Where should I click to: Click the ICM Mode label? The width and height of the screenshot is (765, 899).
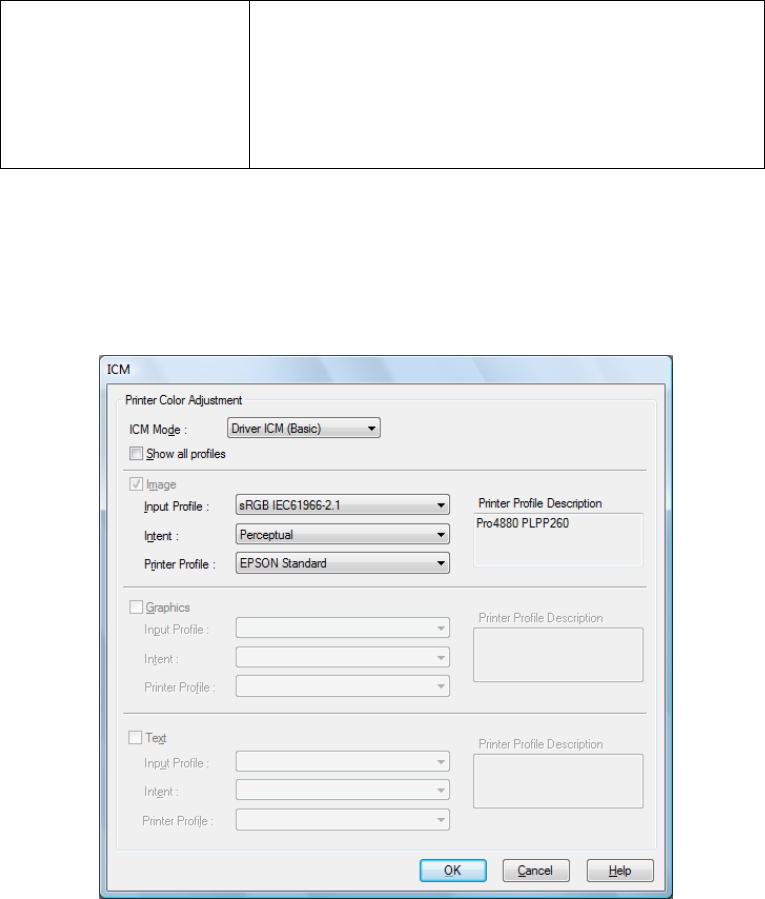[x=158, y=429]
